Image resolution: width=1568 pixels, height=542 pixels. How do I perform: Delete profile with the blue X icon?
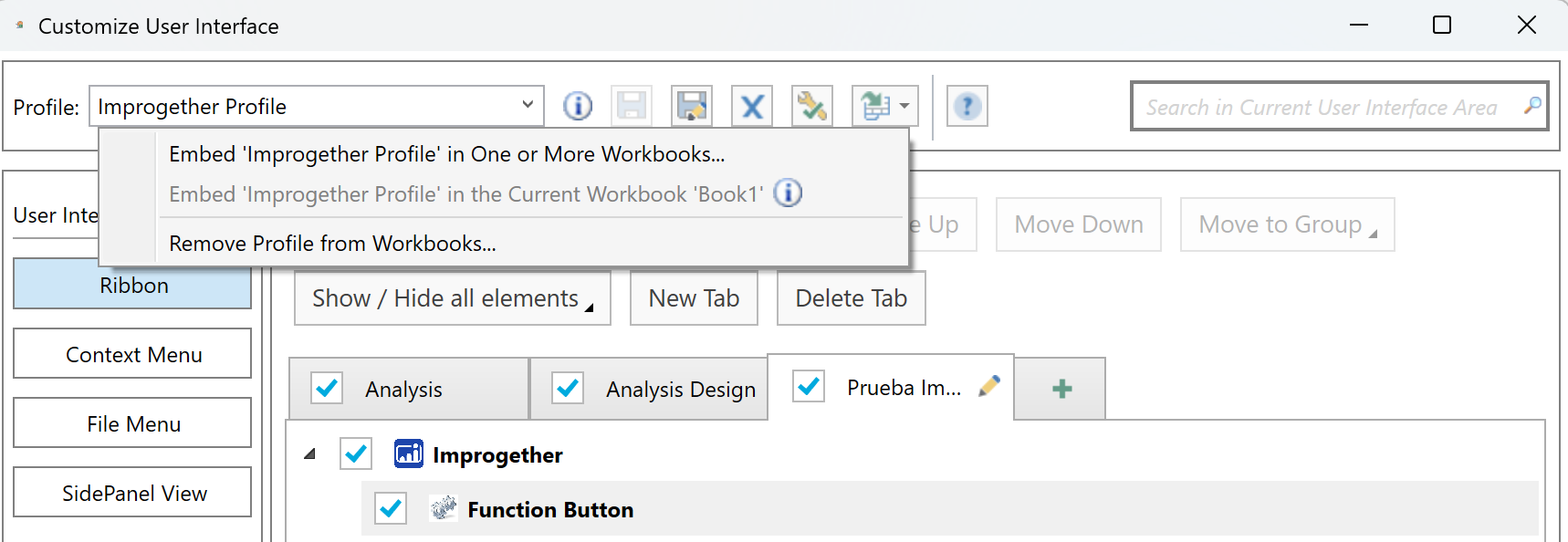pyautogui.click(x=752, y=107)
